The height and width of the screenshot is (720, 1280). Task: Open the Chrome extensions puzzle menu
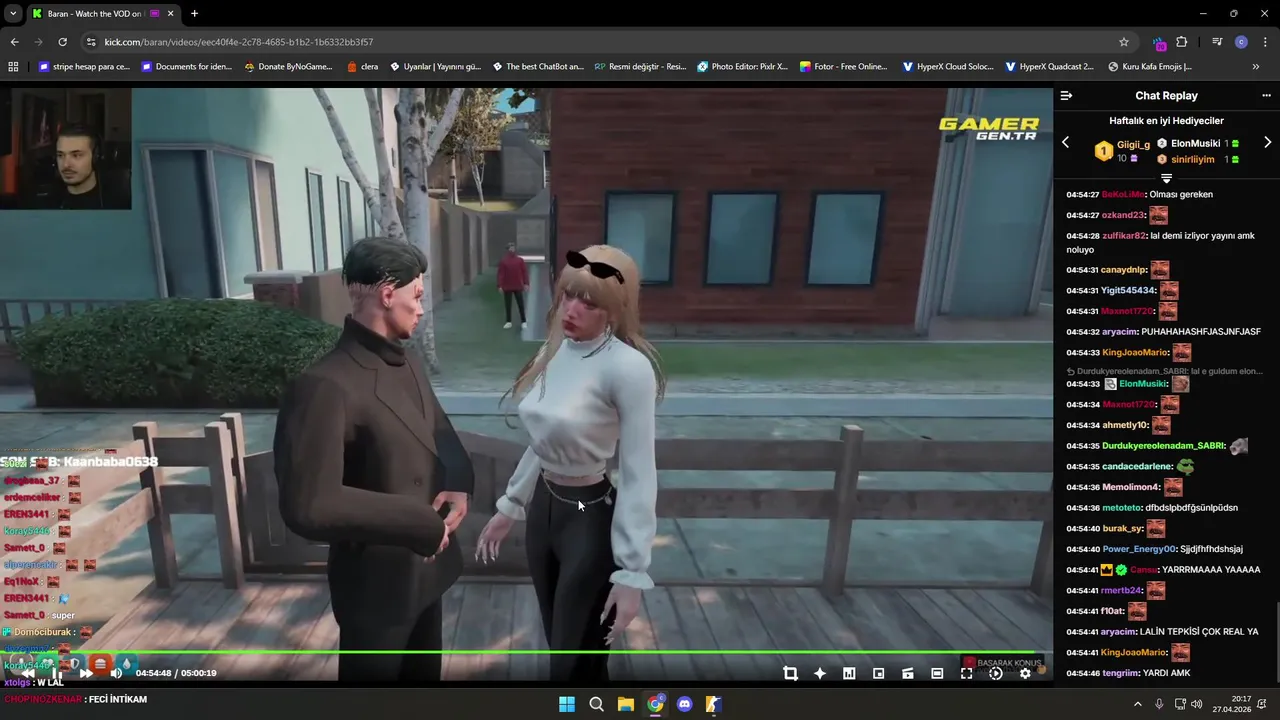pyautogui.click(x=1182, y=42)
